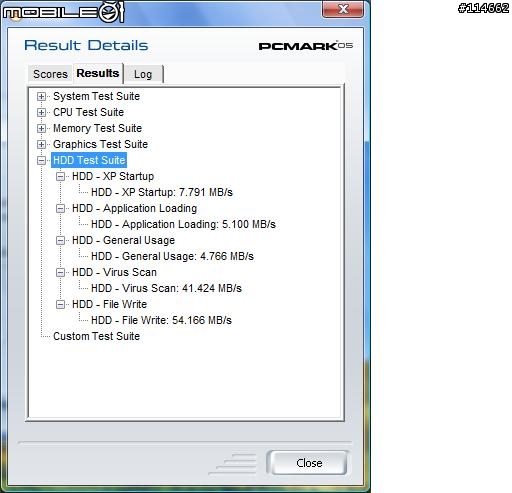Collapse the HDD - File Write branch
The height and width of the screenshot is (493, 512).
(60, 305)
